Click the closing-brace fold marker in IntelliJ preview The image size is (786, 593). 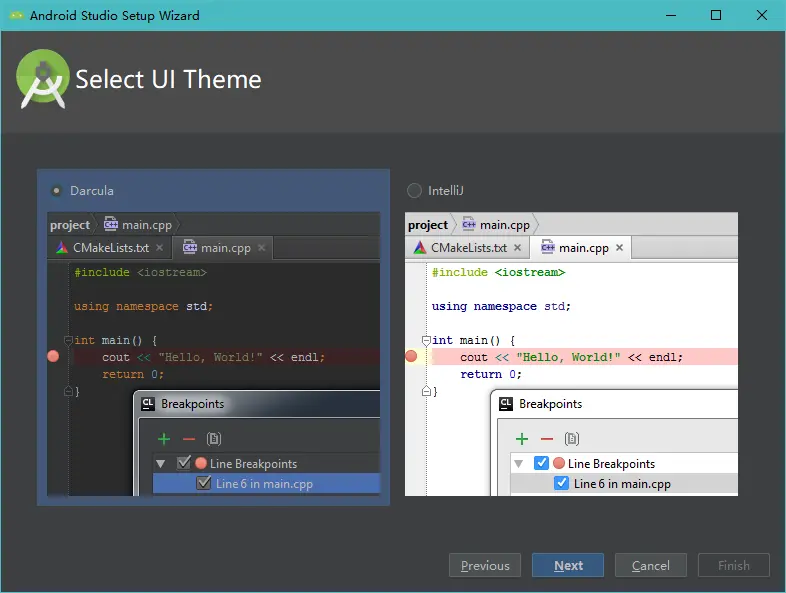click(426, 391)
